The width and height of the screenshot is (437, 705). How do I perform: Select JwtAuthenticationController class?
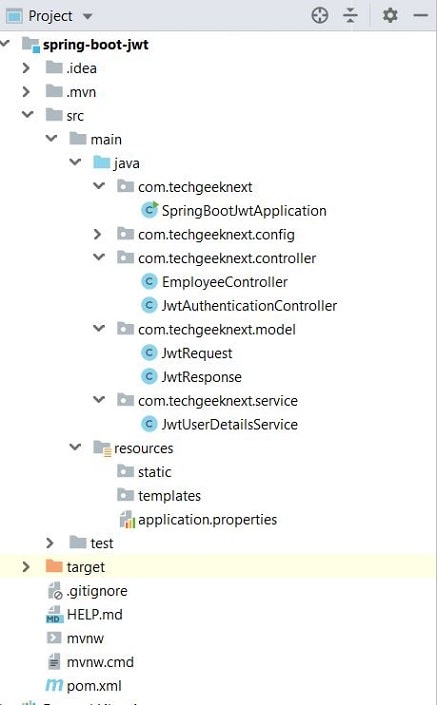click(x=249, y=306)
